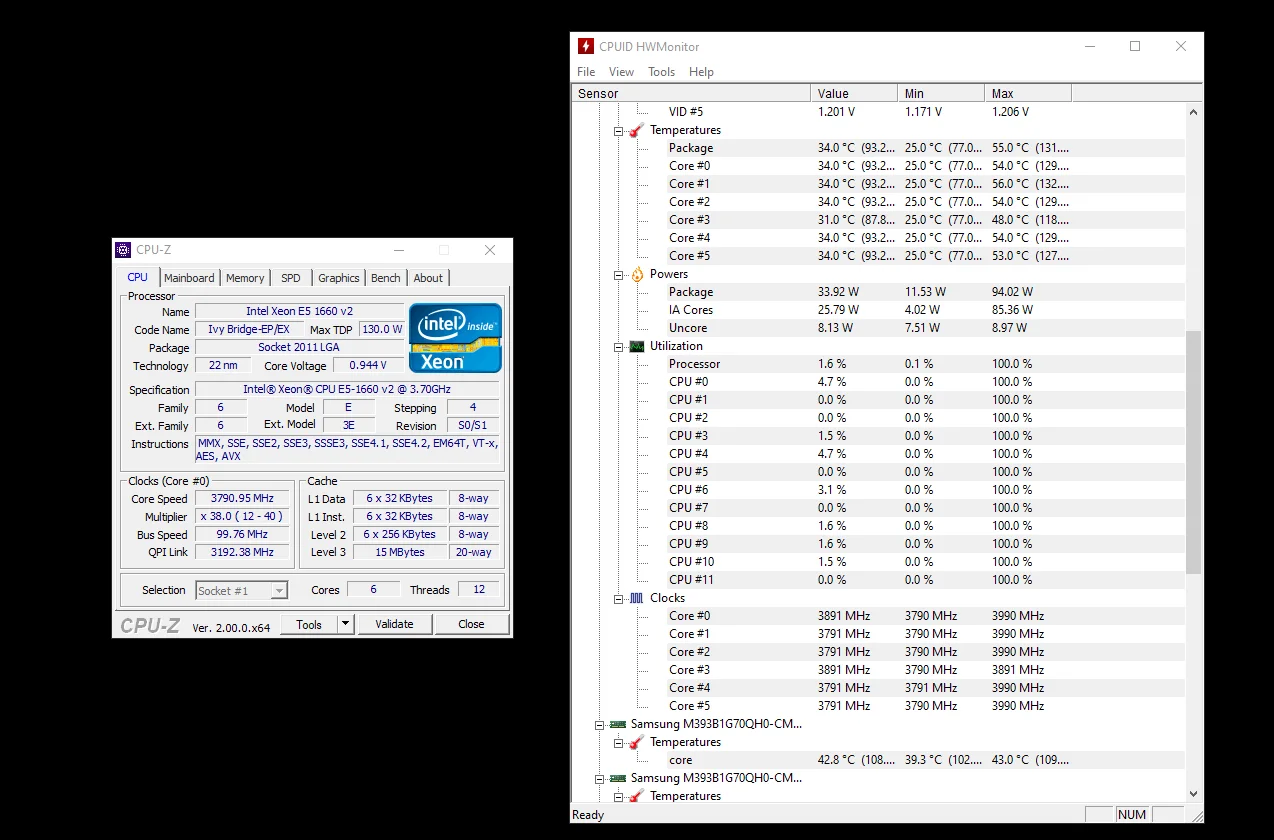Click the HWMonitor scrollbar up arrow
The height and width of the screenshot is (840, 1274).
click(1194, 111)
